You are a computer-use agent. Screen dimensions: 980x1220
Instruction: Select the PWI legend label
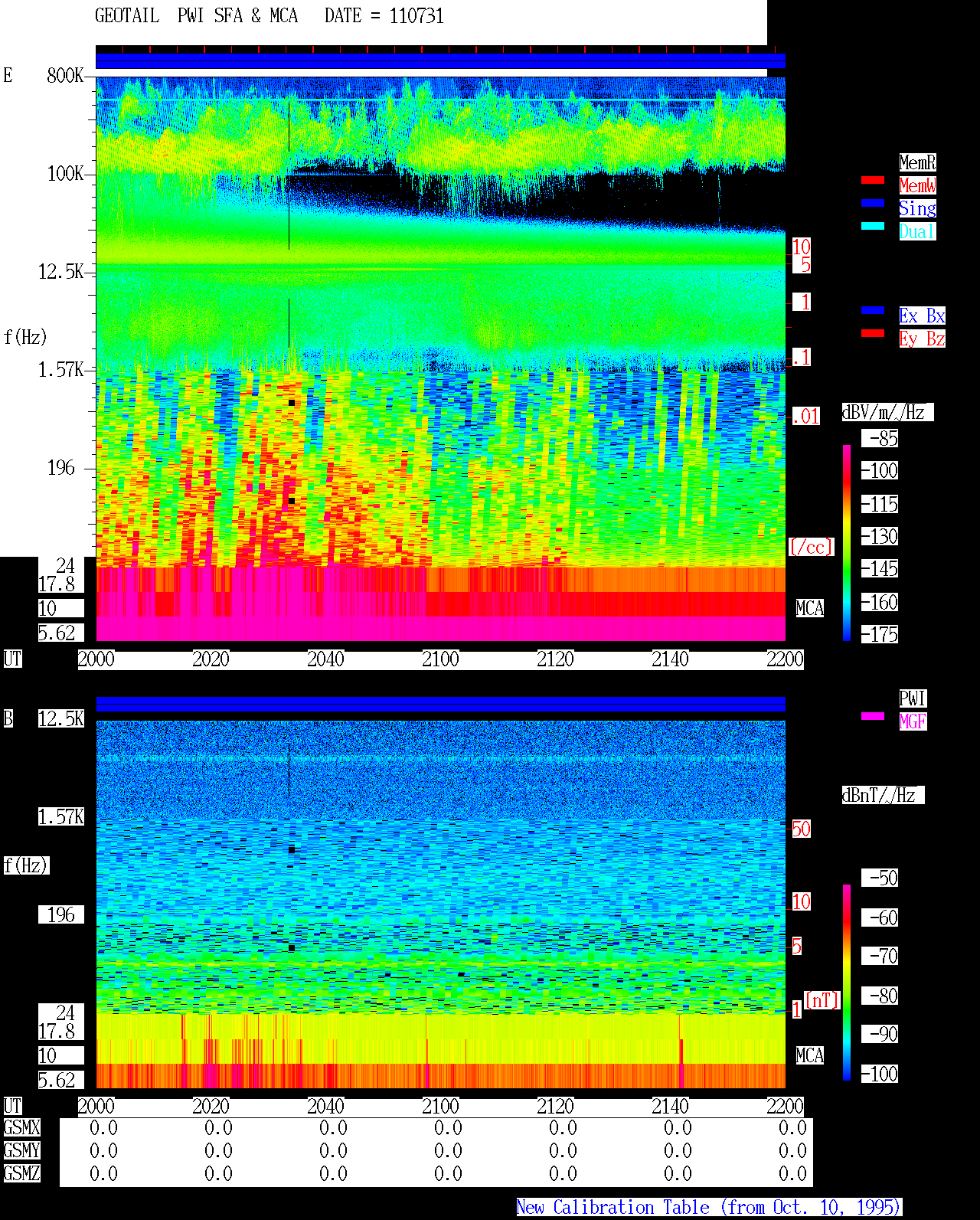pyautogui.click(x=913, y=698)
